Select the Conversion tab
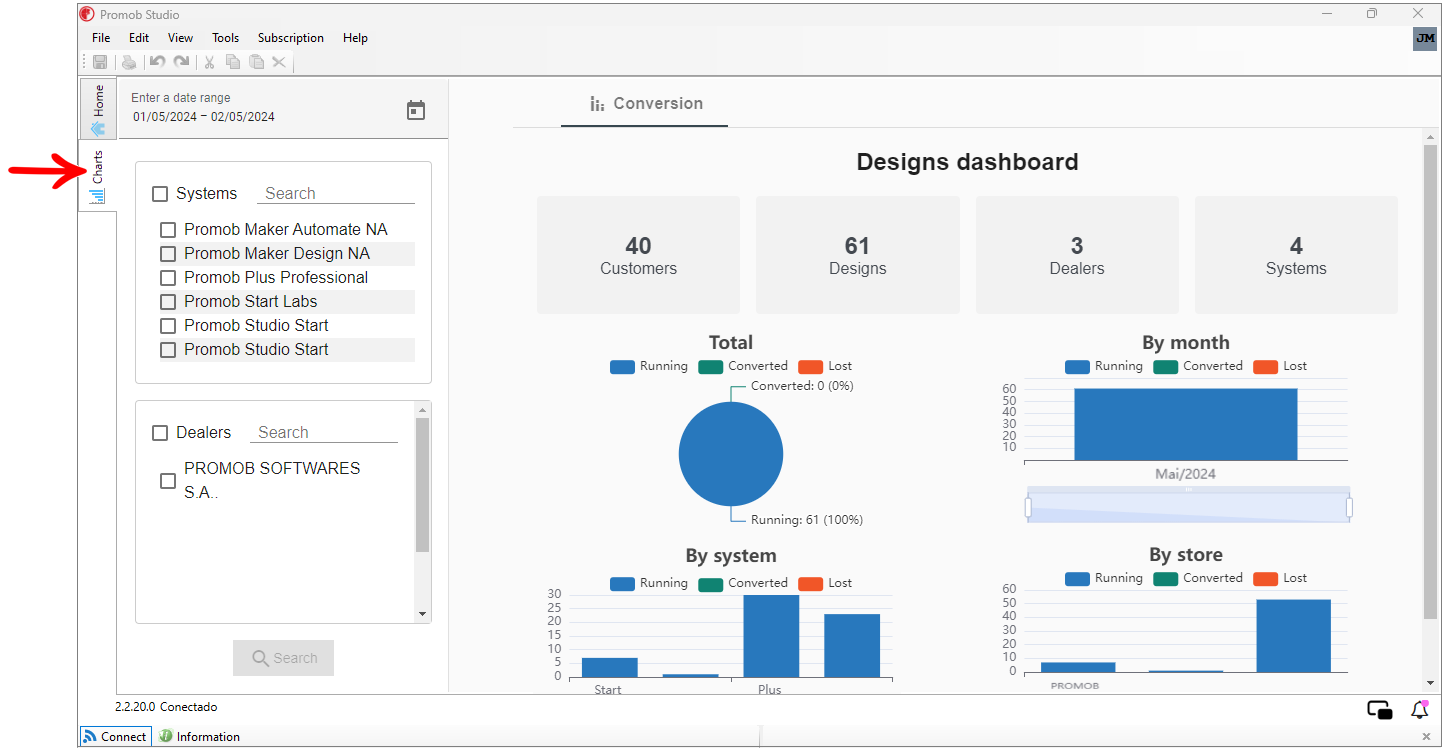Image resolution: width=1445 pixels, height=751 pixels. tap(645, 104)
